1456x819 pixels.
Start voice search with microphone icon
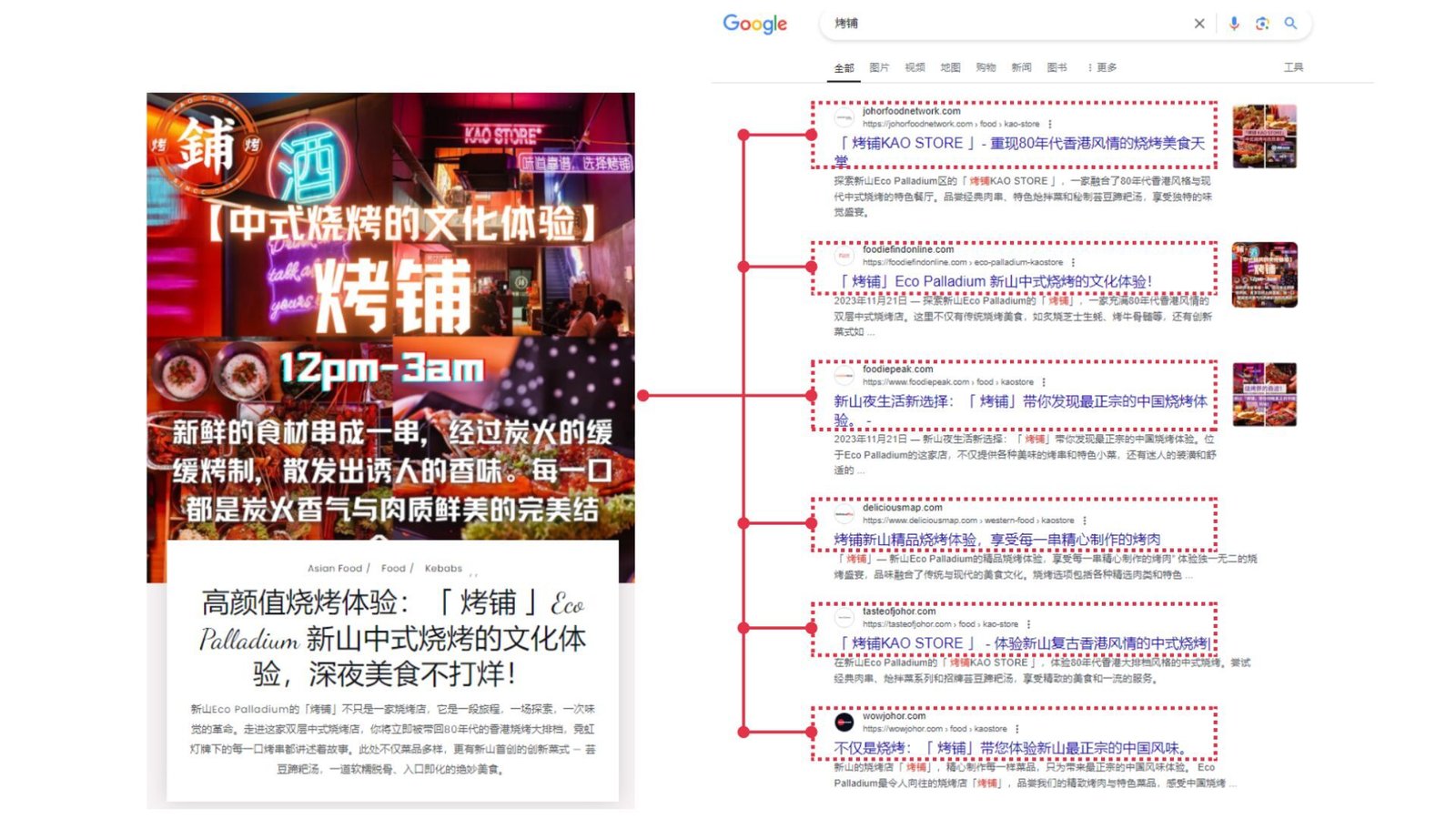tap(1234, 24)
